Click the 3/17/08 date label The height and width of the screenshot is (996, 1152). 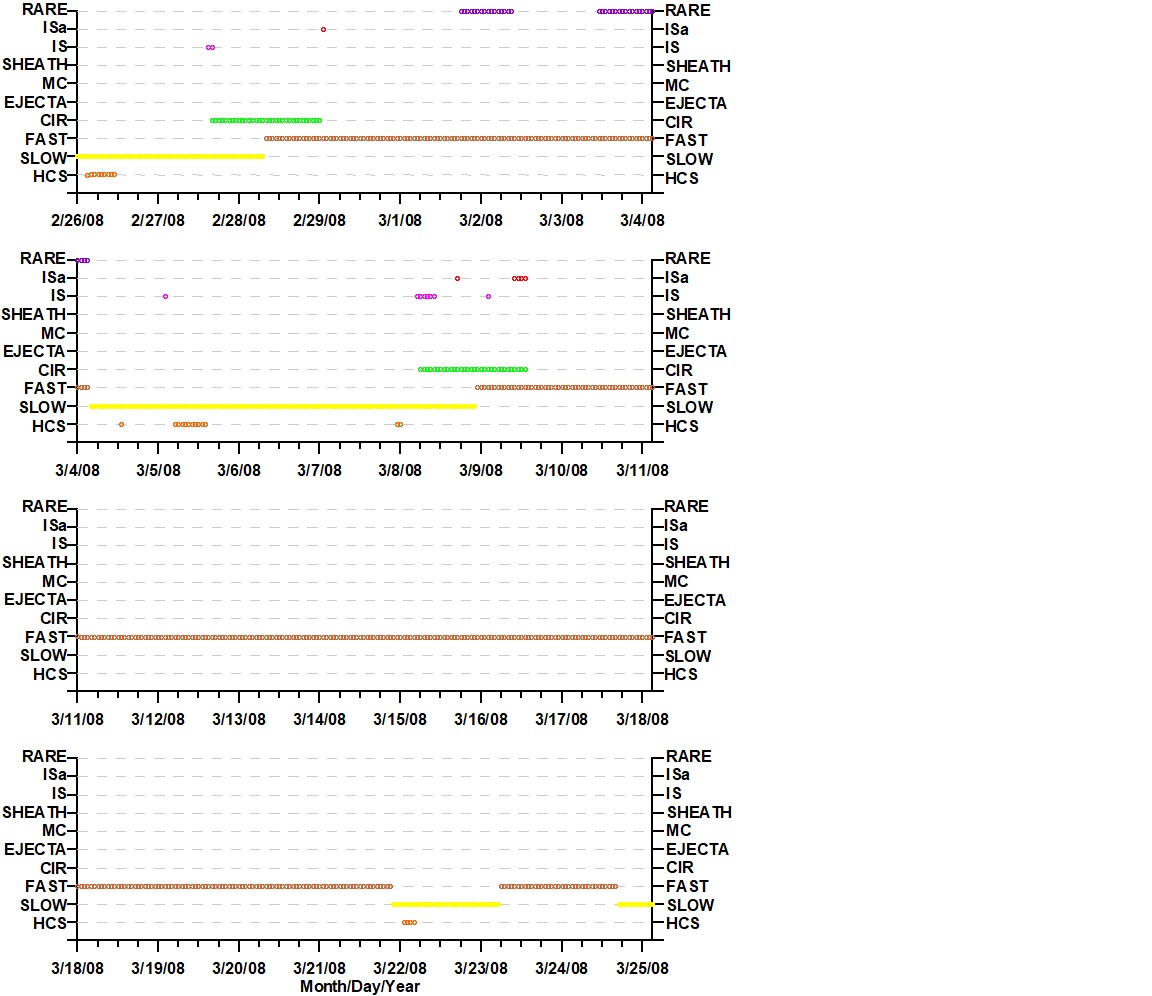(x=561, y=719)
